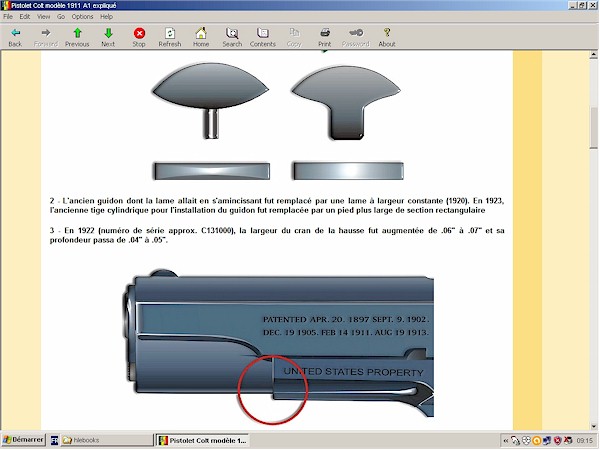The width and height of the screenshot is (600, 450).
Task: Select Pistolet Colt modèle taskbar button
Action: (x=202, y=440)
